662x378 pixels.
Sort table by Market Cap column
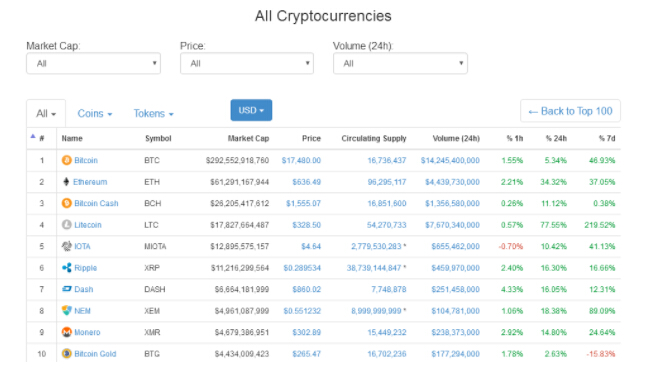[248, 139]
